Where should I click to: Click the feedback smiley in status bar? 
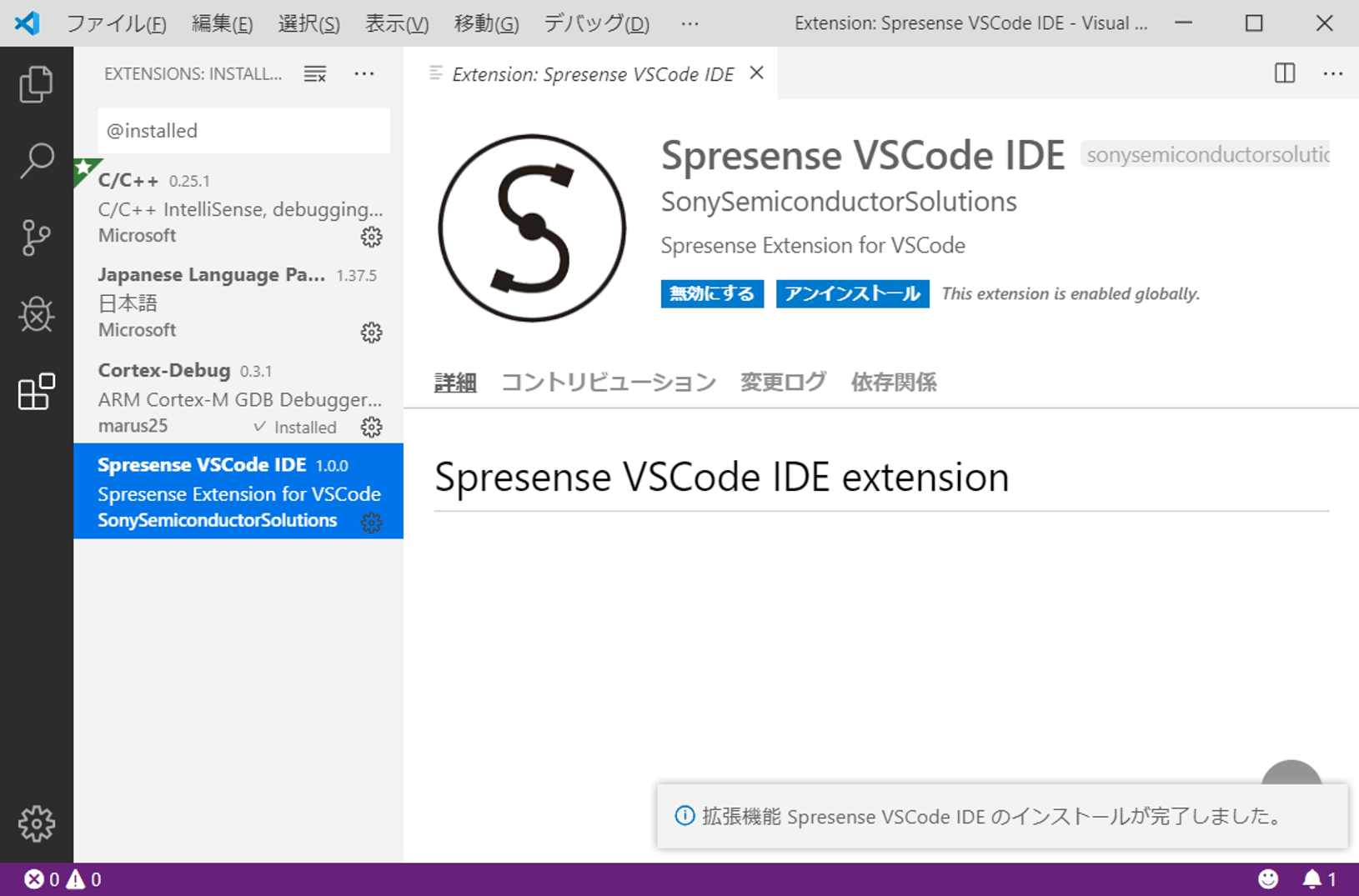[1268, 878]
